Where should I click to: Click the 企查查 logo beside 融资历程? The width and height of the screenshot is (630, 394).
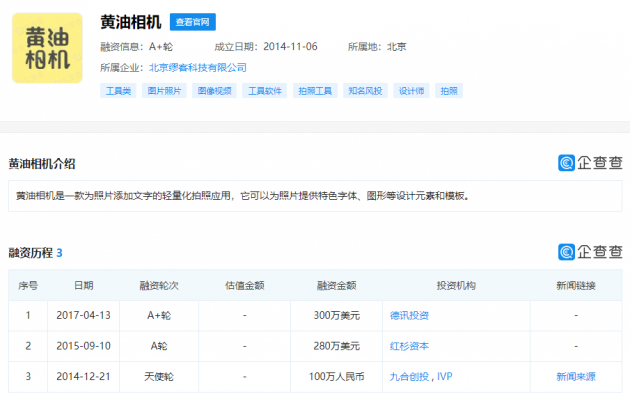tap(590, 252)
